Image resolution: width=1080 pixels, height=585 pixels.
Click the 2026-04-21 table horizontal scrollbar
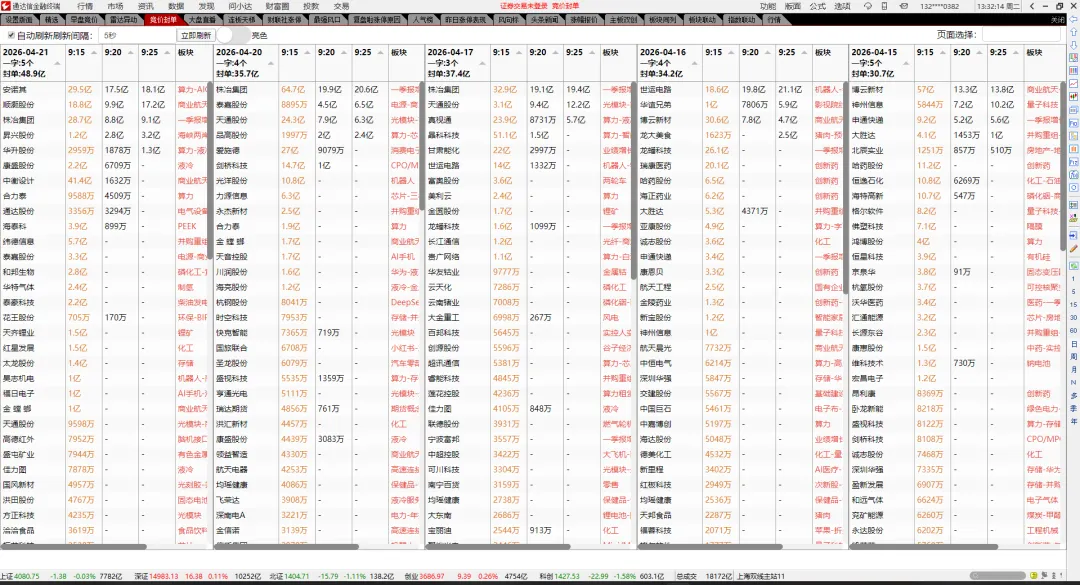[x=73, y=547]
